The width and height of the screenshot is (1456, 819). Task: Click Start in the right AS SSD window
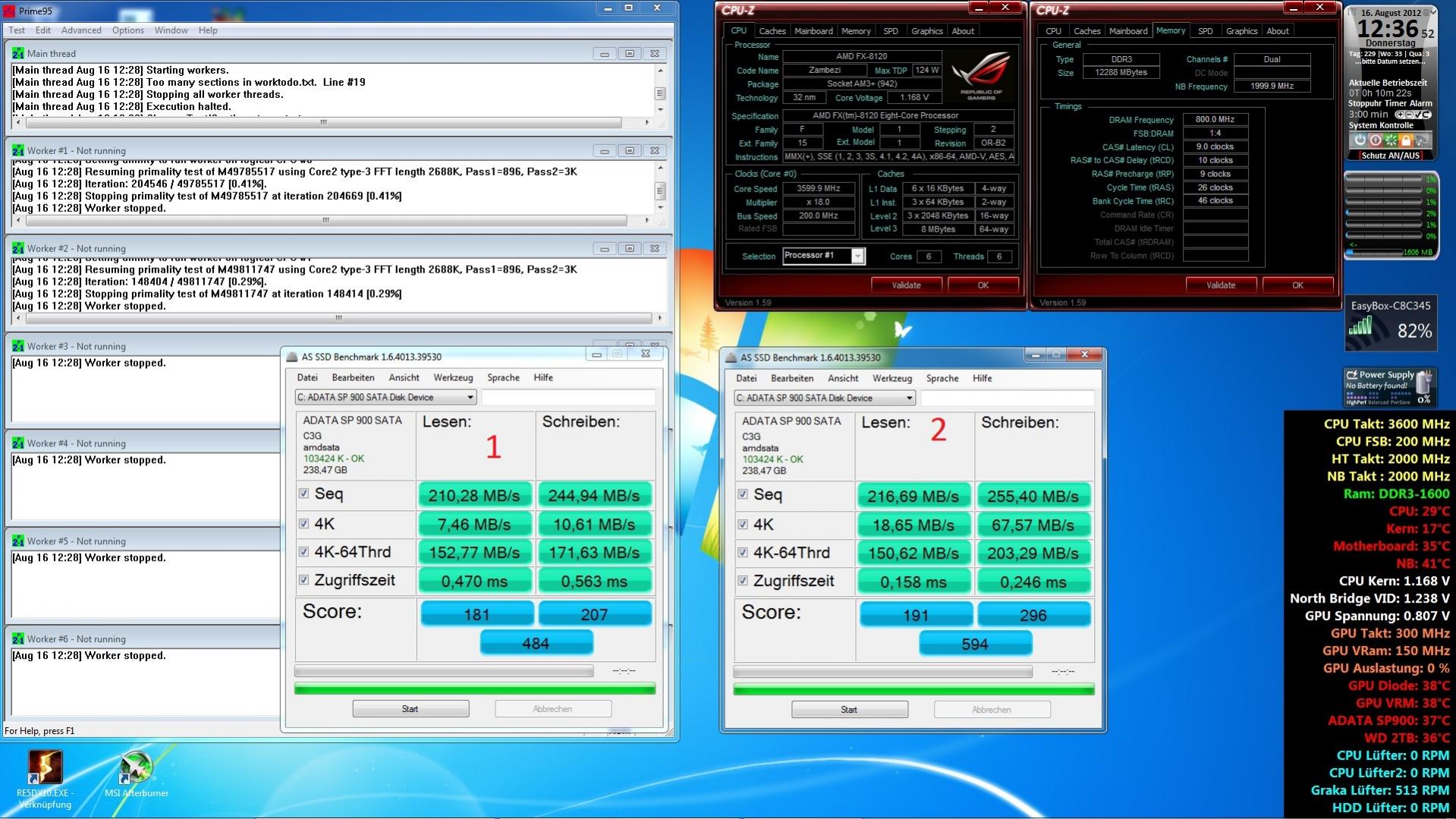point(850,710)
